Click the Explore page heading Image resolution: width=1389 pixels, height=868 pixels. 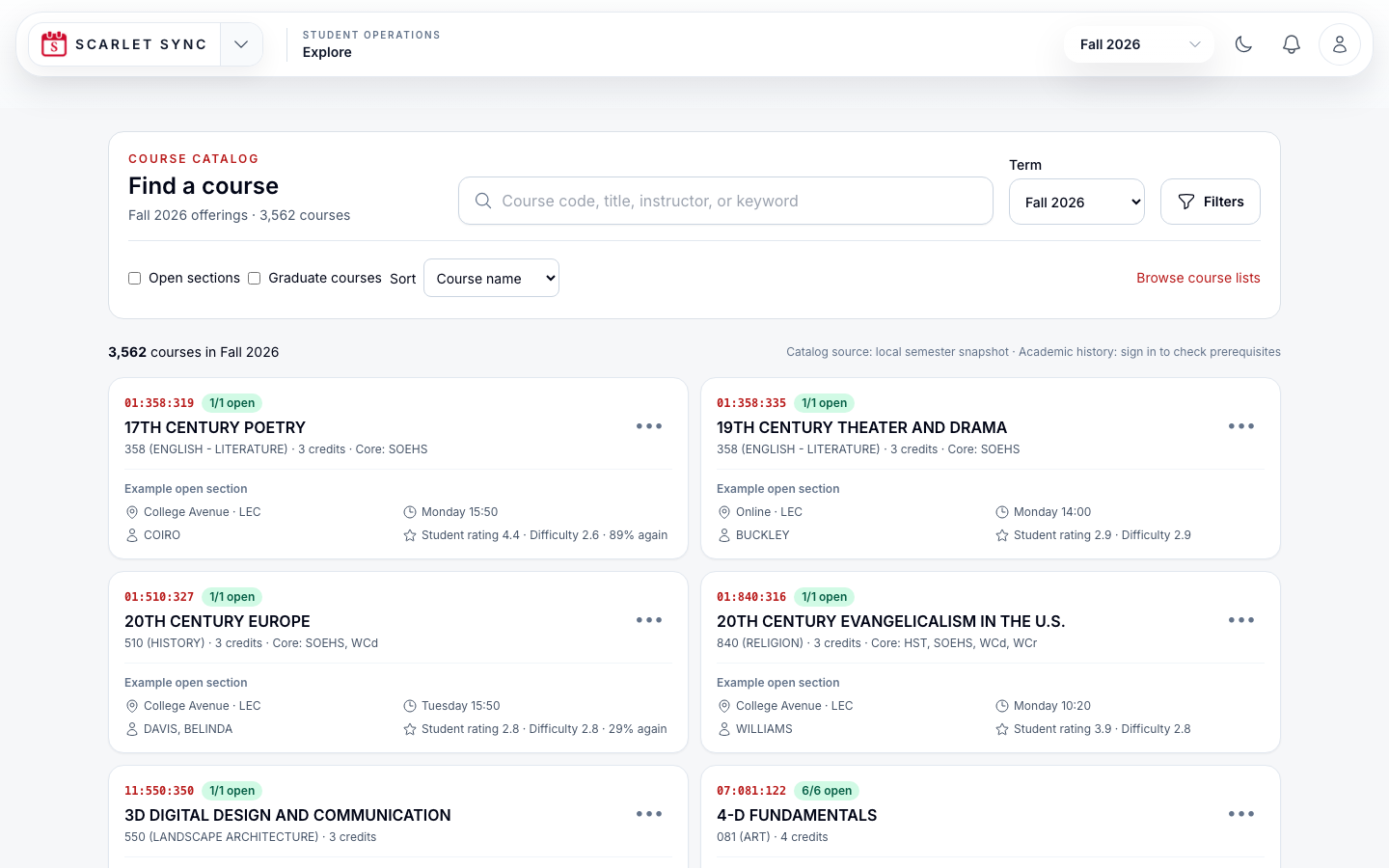pos(327,52)
